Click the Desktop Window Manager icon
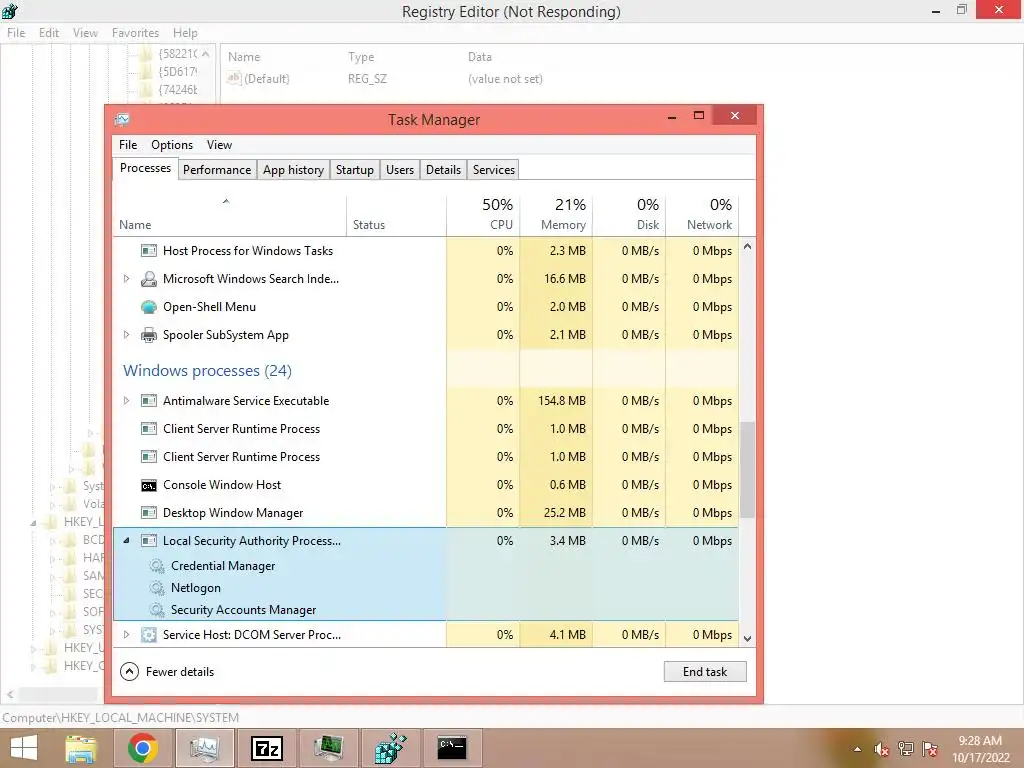Screen dimensions: 1024x768 tap(149, 513)
